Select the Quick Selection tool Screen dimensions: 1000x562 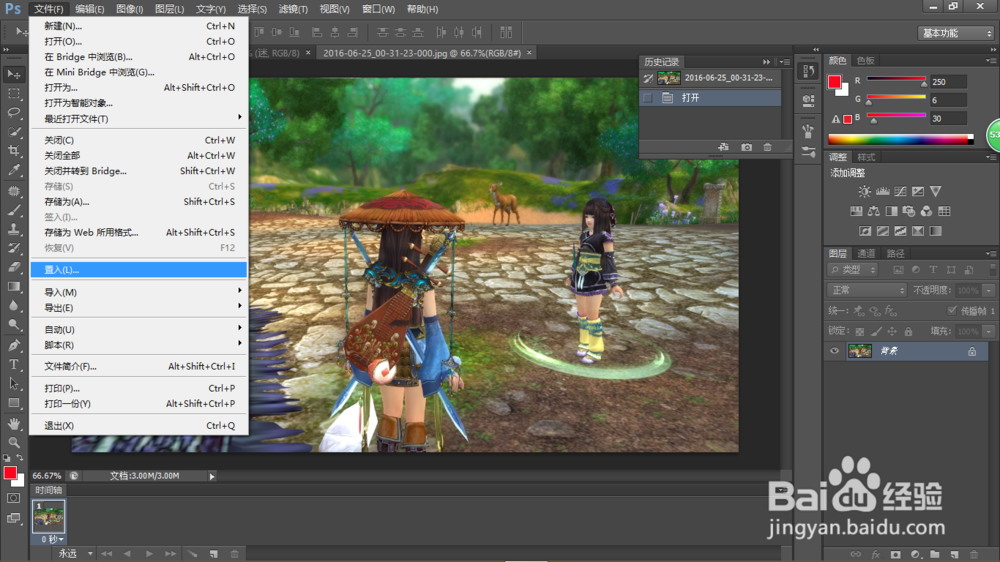13,132
